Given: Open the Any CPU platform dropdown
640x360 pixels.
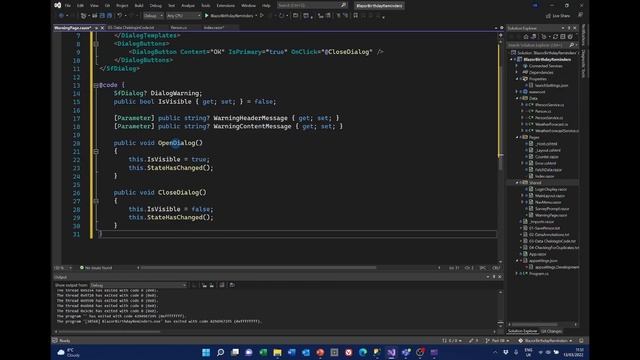Looking at the screenshot, I should [x=184, y=16].
